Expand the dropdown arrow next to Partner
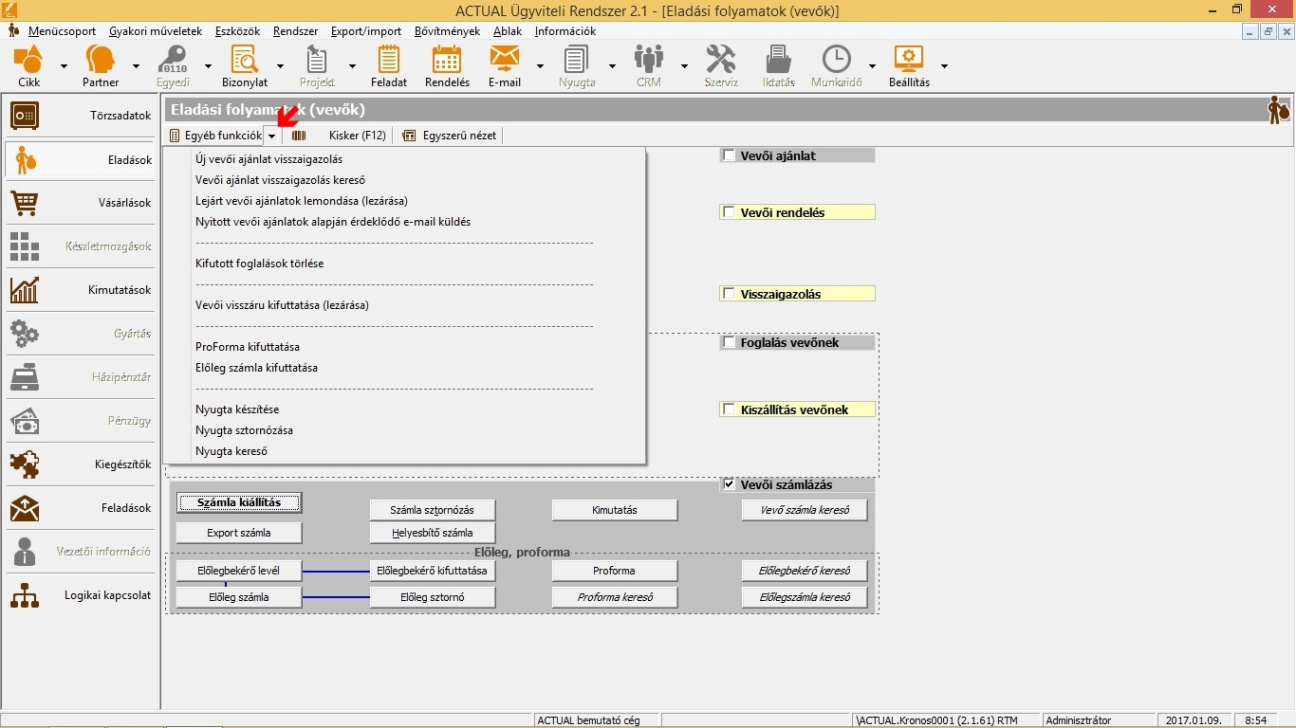The image size is (1296, 728). tap(136, 66)
